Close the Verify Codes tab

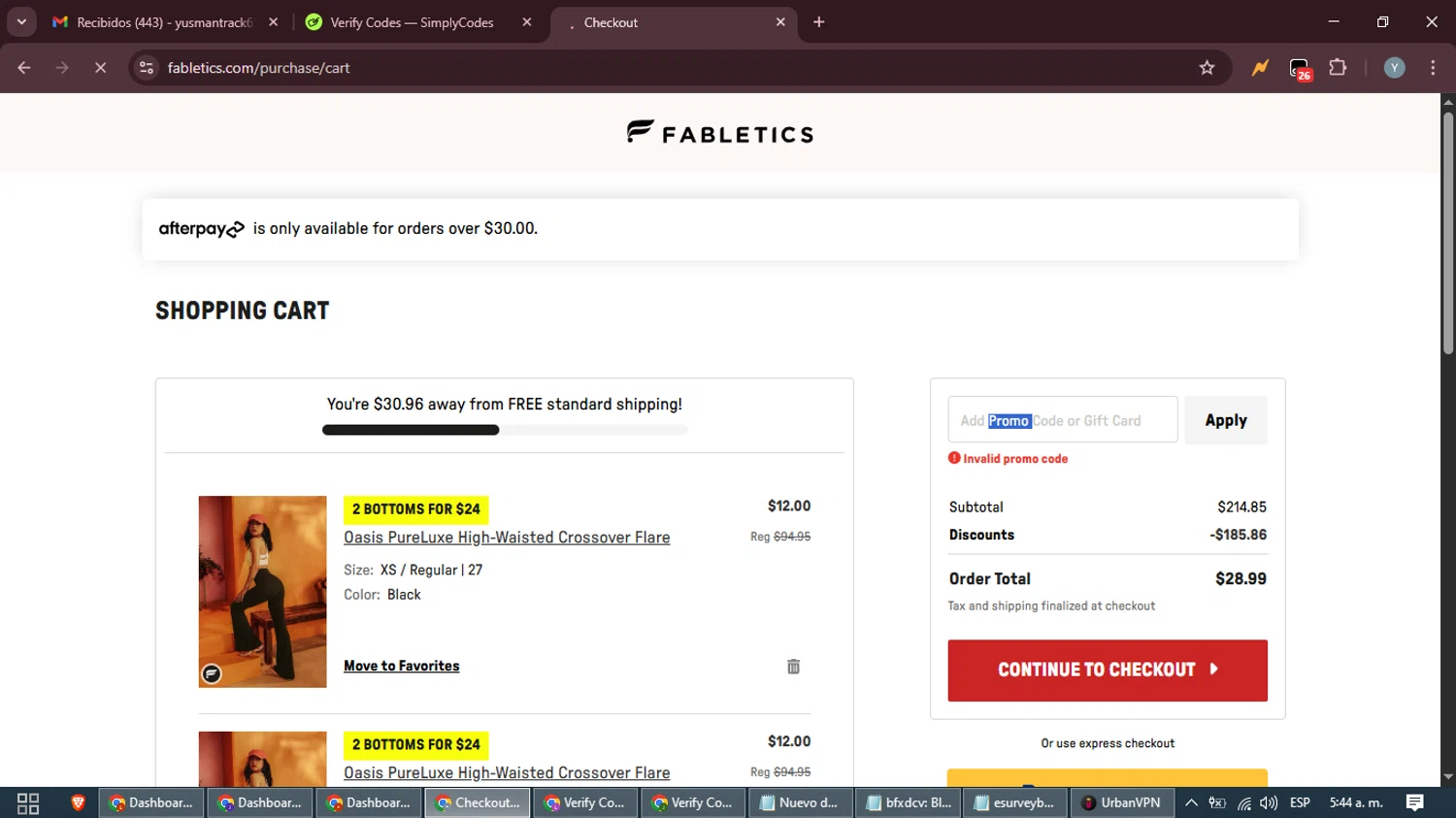click(527, 22)
